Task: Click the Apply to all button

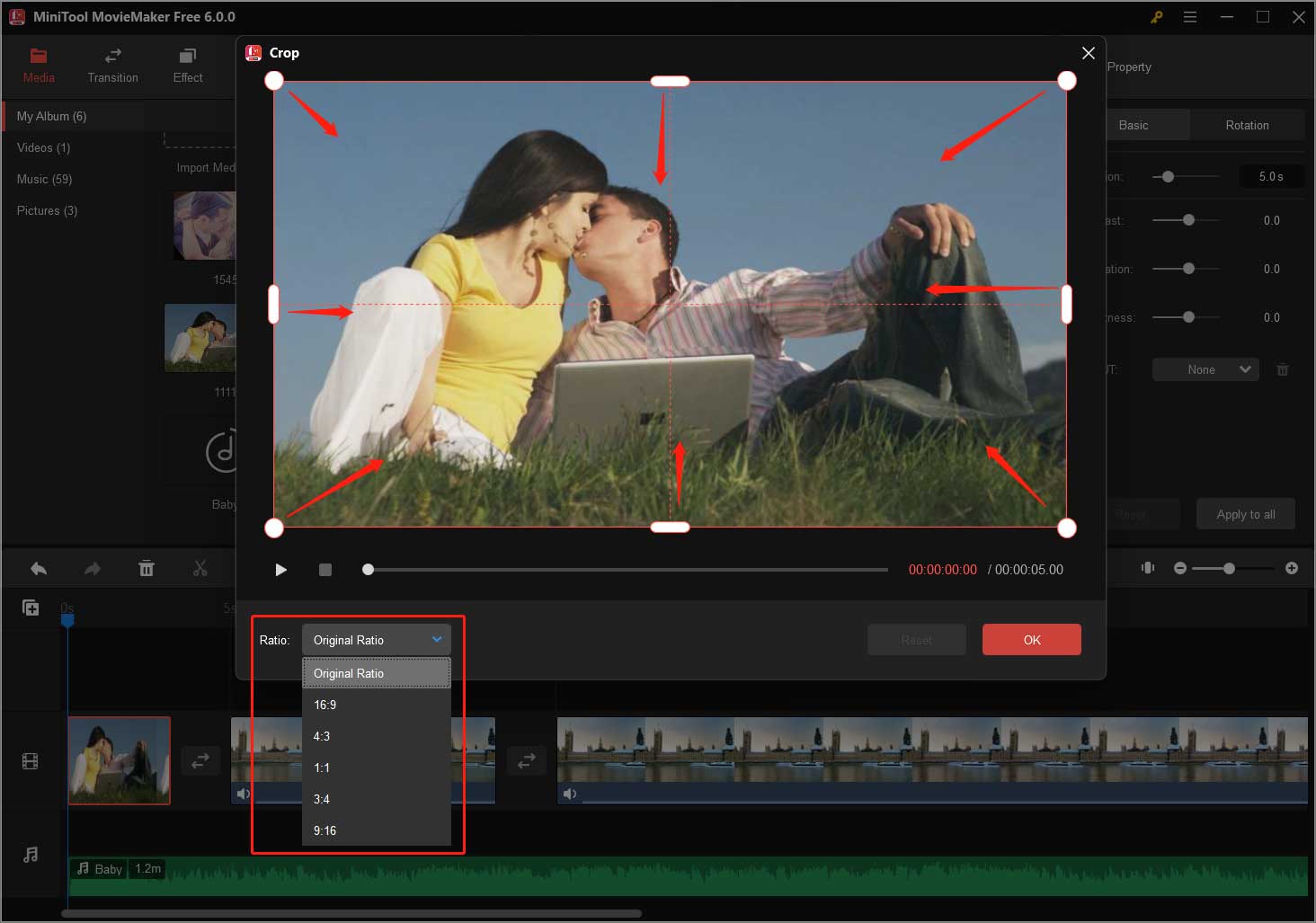Action: tap(1245, 514)
